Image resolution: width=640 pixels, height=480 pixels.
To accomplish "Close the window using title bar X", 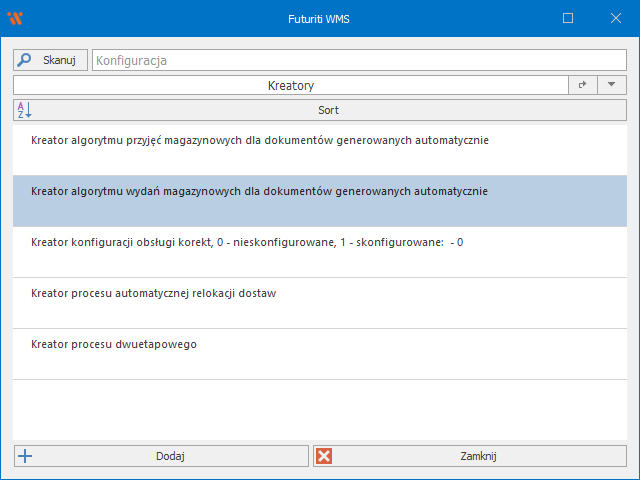I will (615, 18).
